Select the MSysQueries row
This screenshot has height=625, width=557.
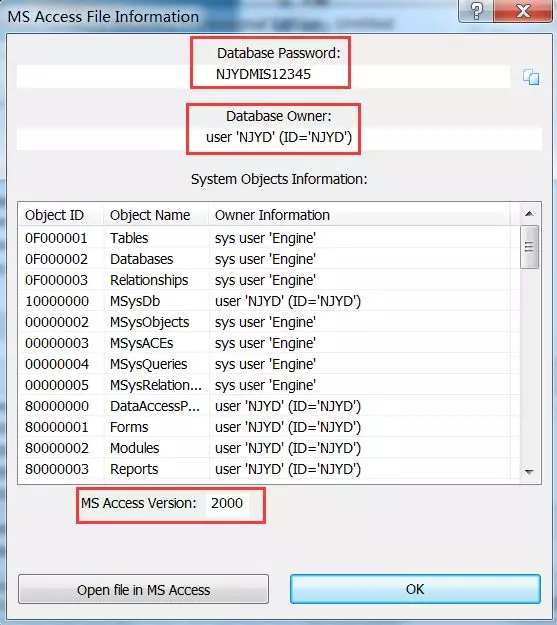pyautogui.click(x=269, y=364)
